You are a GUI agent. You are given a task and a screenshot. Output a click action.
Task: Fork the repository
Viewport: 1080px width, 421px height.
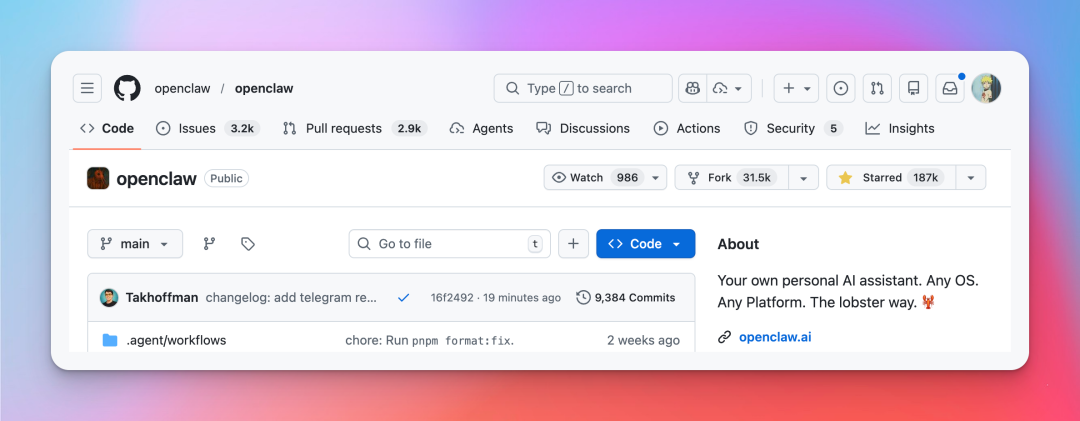(731, 178)
